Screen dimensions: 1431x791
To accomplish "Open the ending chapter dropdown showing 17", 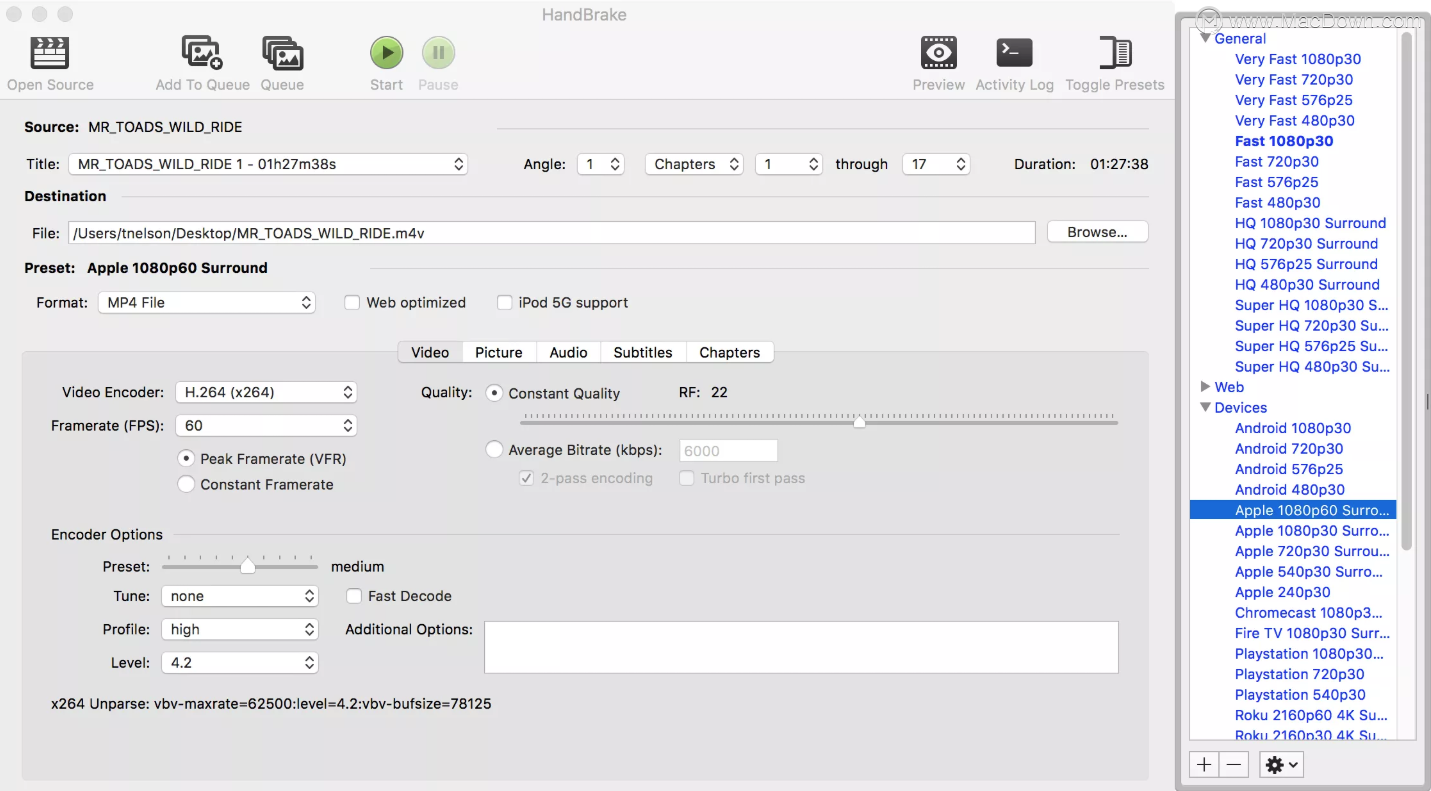I will 936,164.
